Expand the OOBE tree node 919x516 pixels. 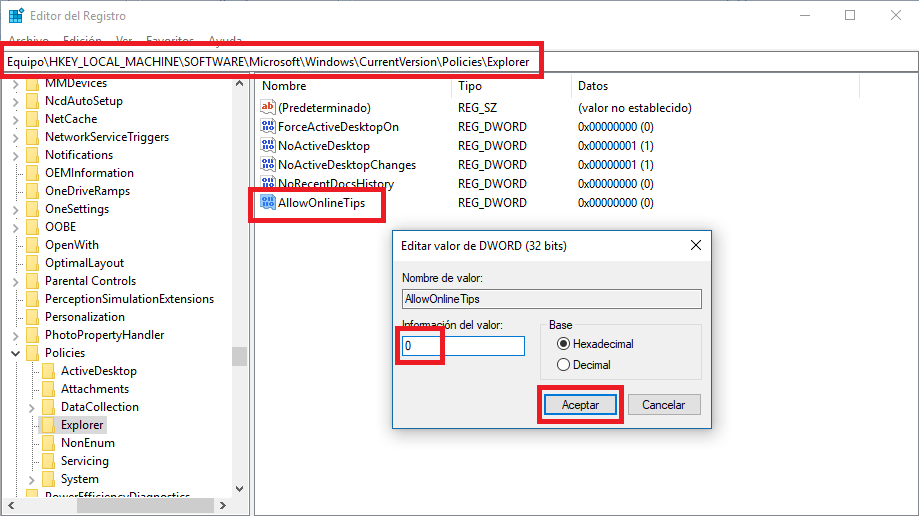pyautogui.click(x=16, y=228)
